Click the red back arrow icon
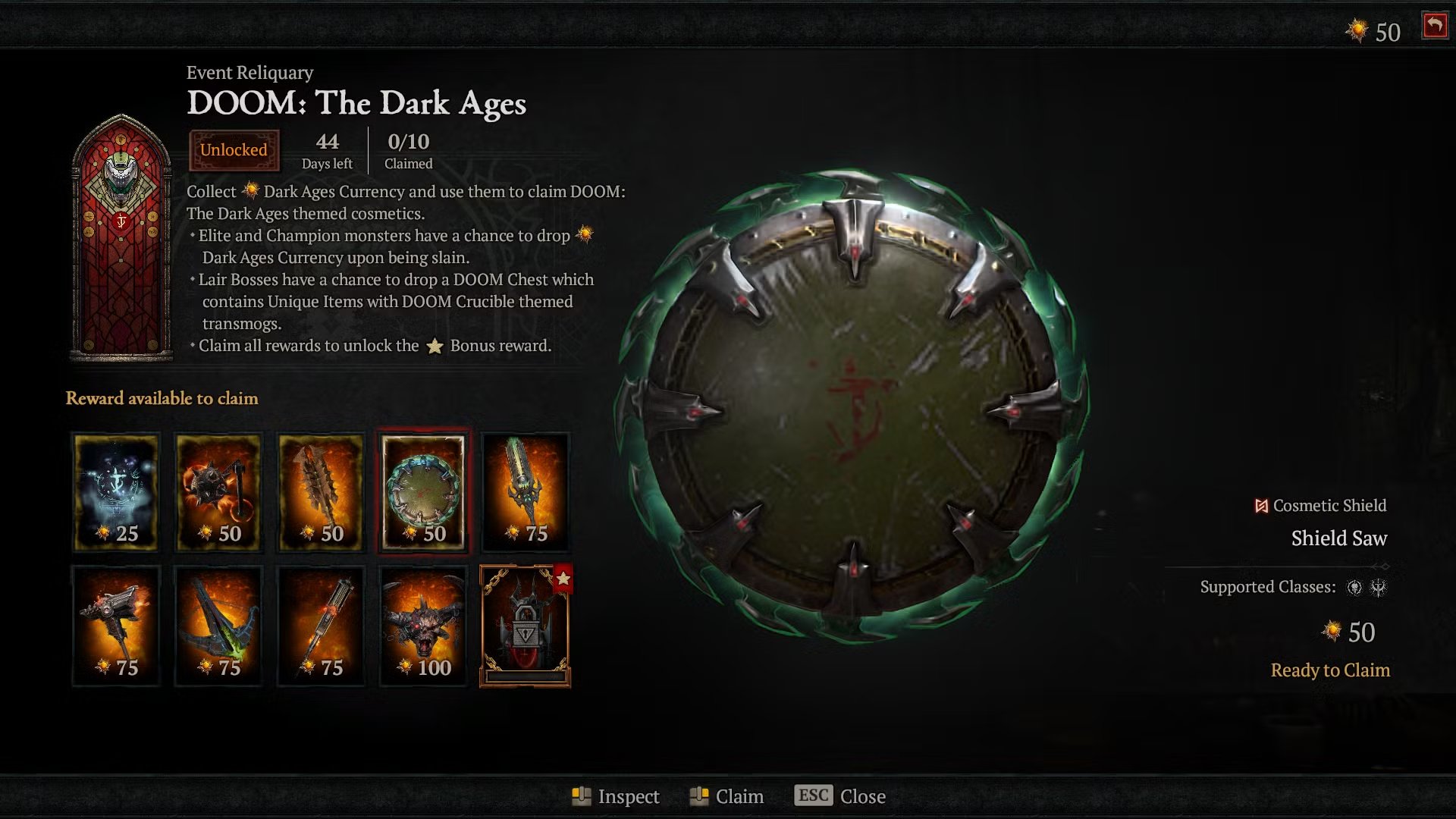This screenshot has height=819, width=1456. pos(1435,27)
